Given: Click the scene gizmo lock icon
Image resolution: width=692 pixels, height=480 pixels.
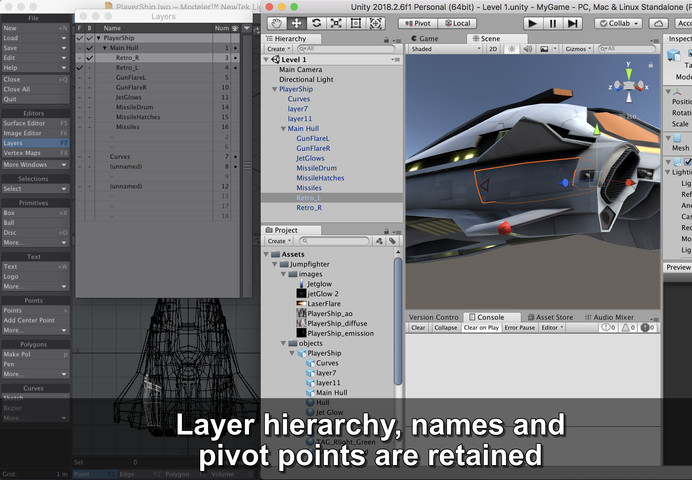Looking at the screenshot, I should click(650, 65).
